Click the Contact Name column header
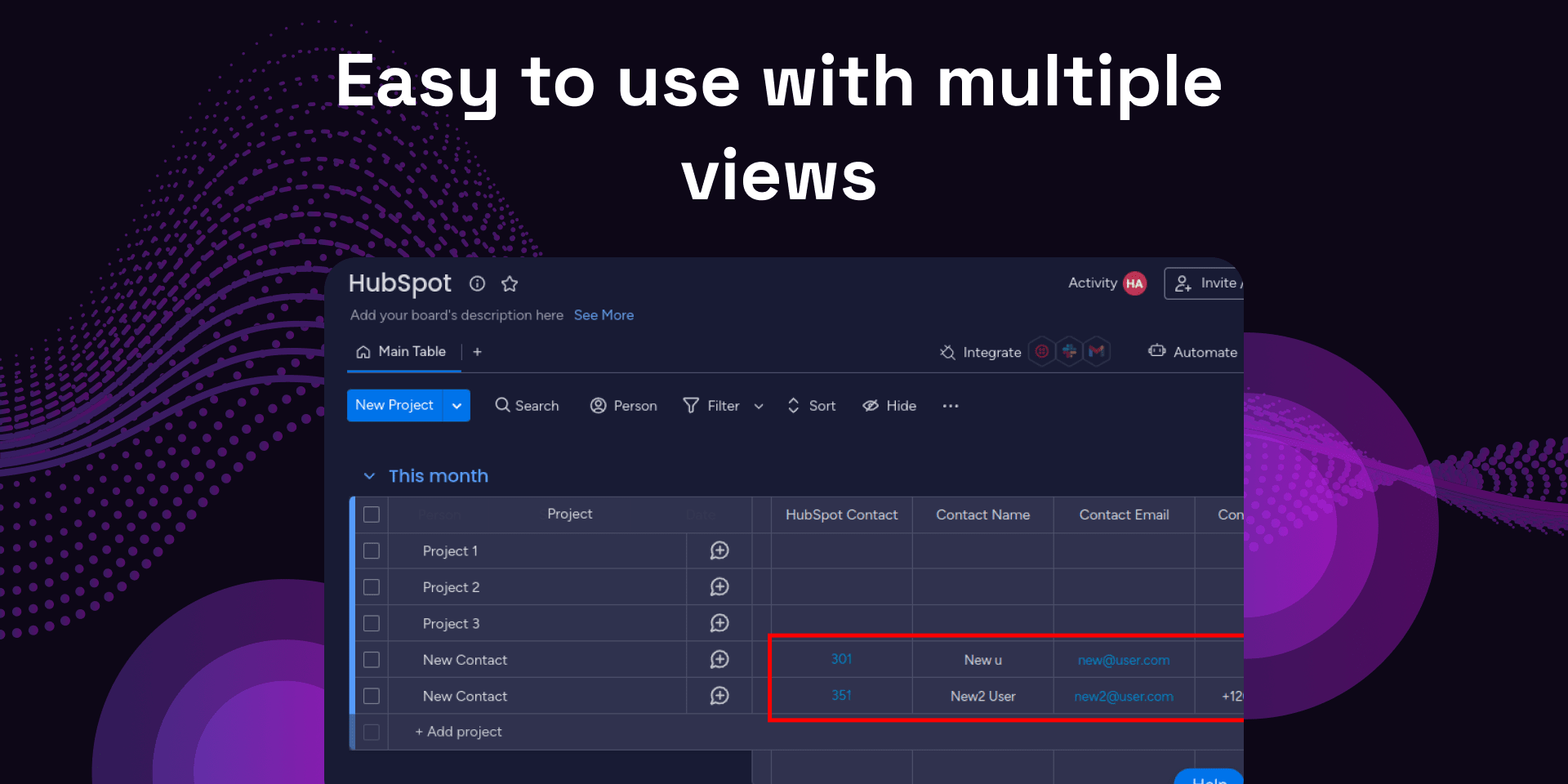 click(x=983, y=515)
